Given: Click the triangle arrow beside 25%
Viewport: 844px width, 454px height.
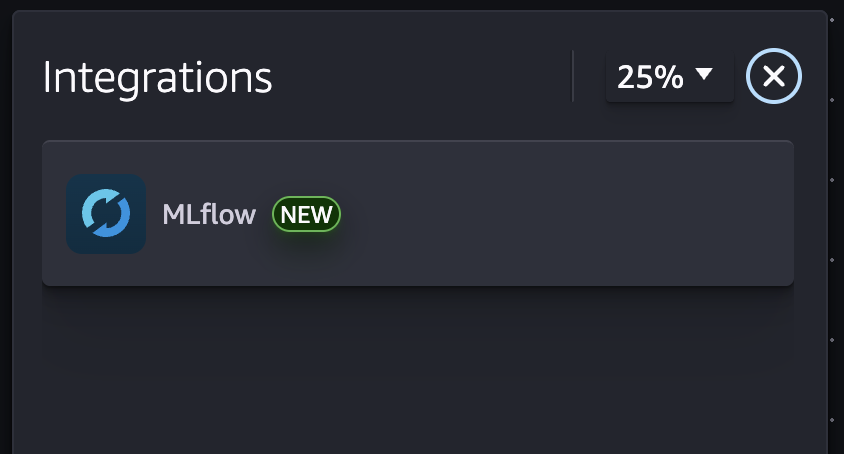Looking at the screenshot, I should coord(704,74).
